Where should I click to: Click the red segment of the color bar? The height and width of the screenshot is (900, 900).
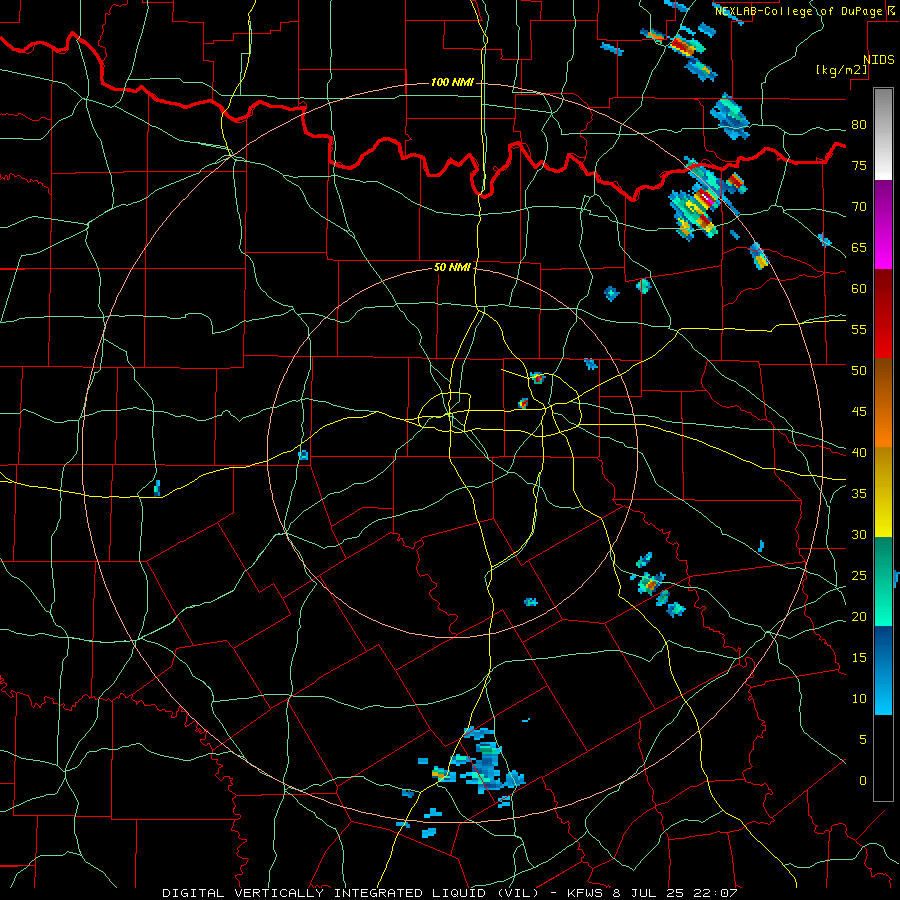coord(883,313)
